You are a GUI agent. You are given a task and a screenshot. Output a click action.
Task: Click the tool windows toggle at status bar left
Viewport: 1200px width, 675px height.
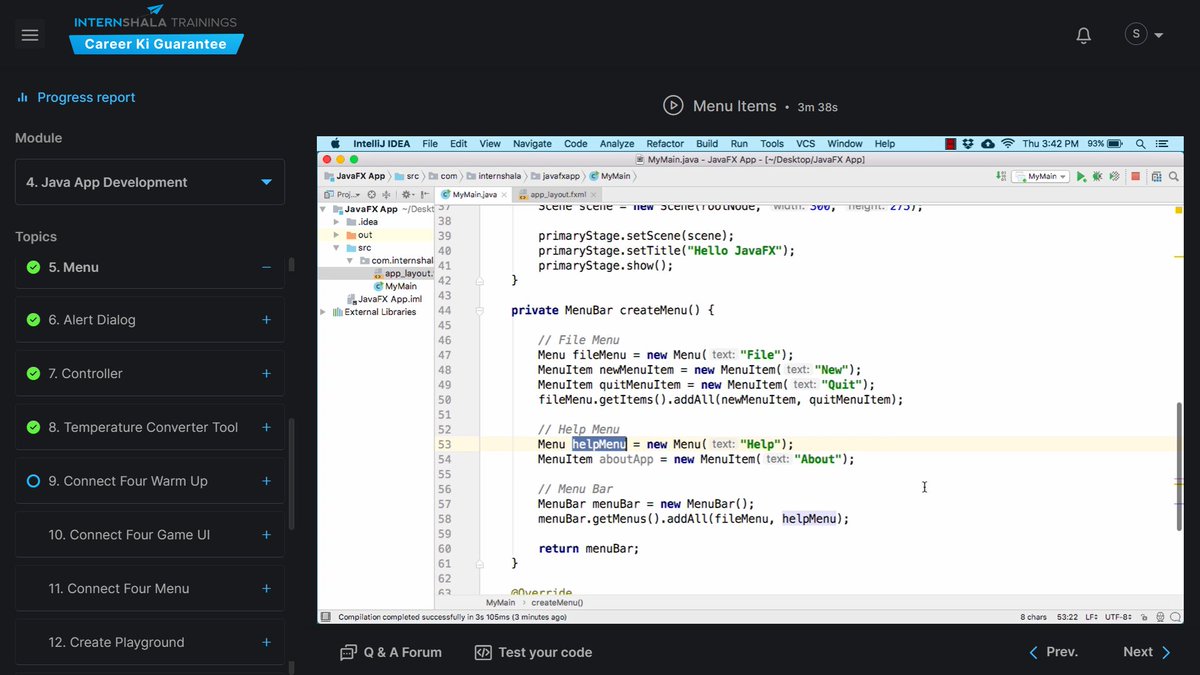(325, 618)
